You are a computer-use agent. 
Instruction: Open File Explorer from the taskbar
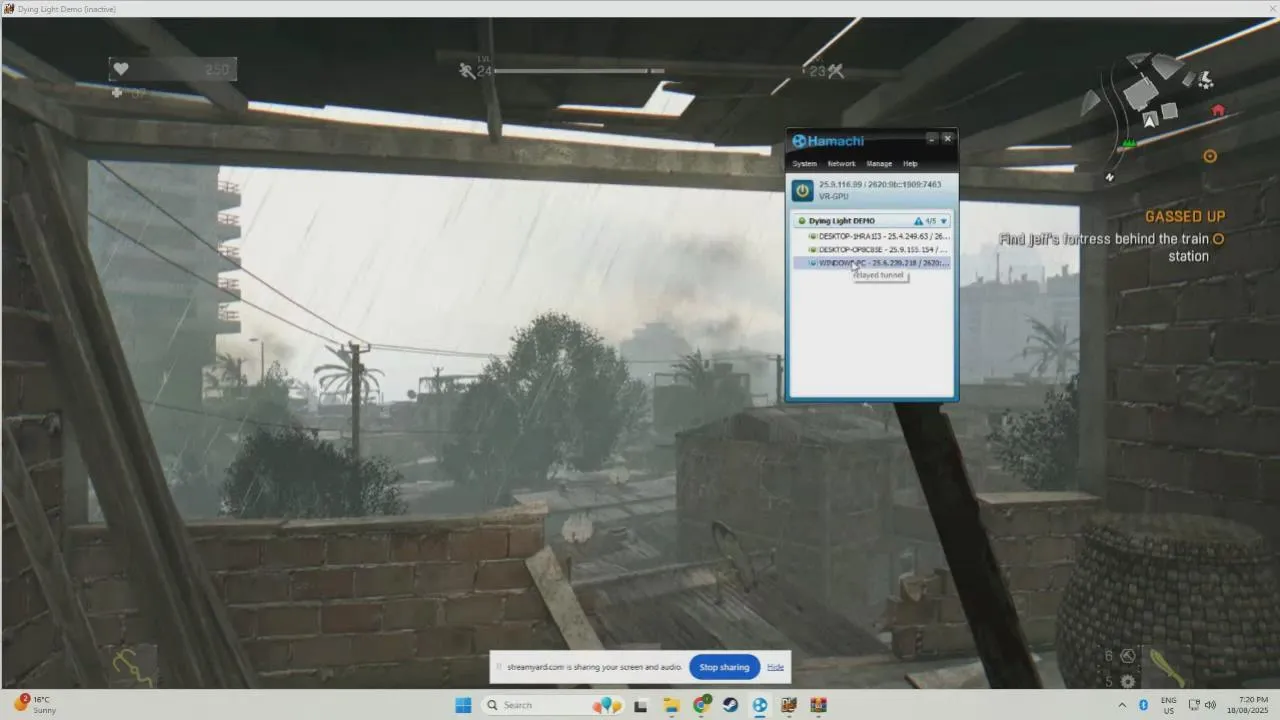(x=671, y=705)
